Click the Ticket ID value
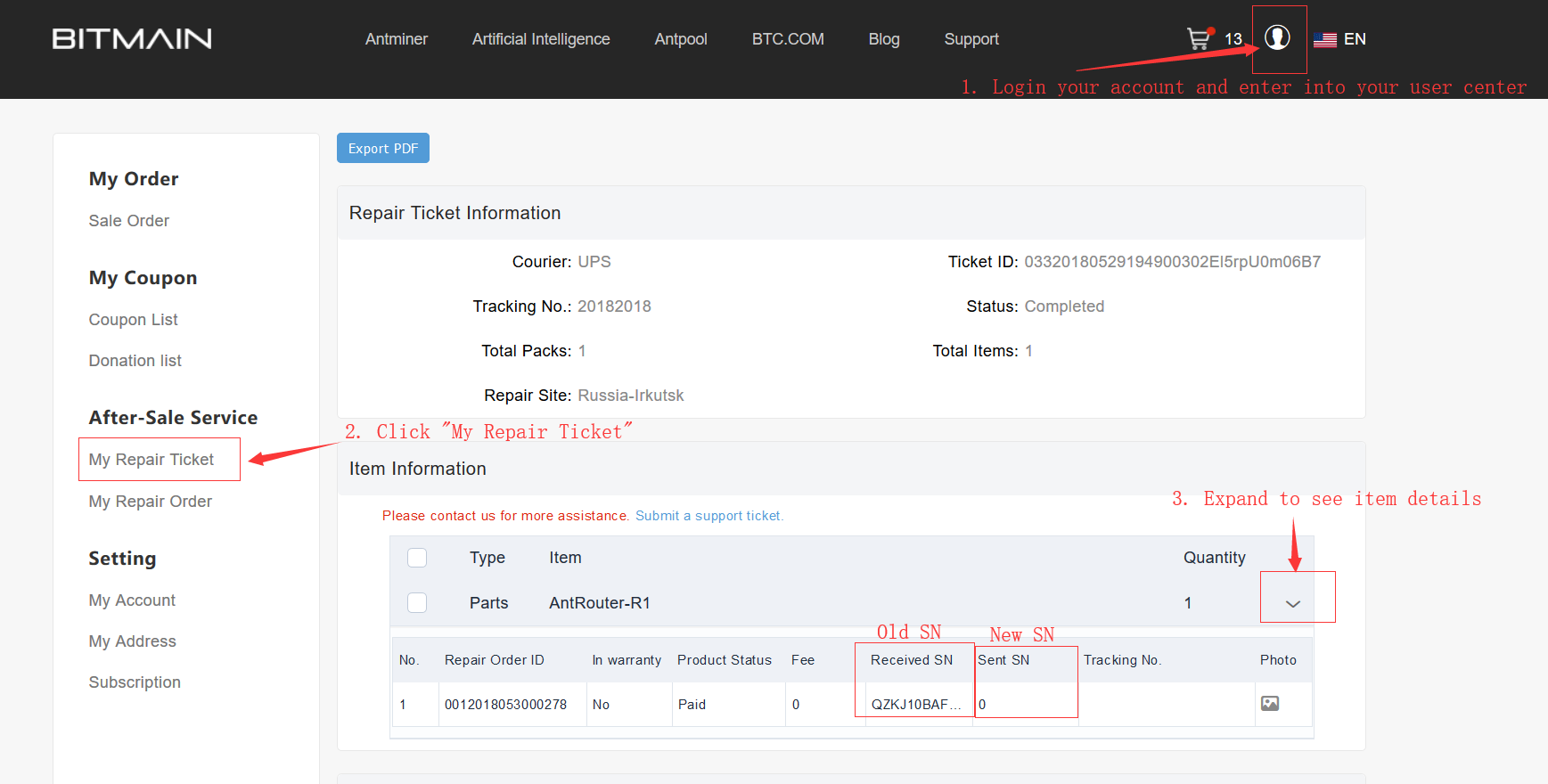 click(x=1173, y=262)
